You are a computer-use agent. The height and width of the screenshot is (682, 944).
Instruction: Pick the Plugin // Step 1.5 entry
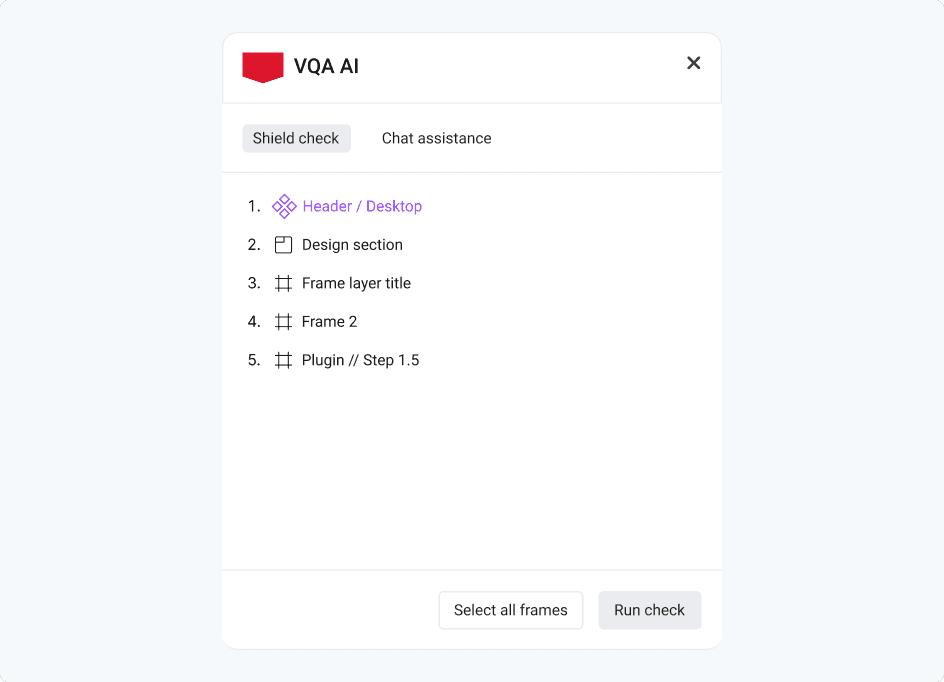click(360, 360)
